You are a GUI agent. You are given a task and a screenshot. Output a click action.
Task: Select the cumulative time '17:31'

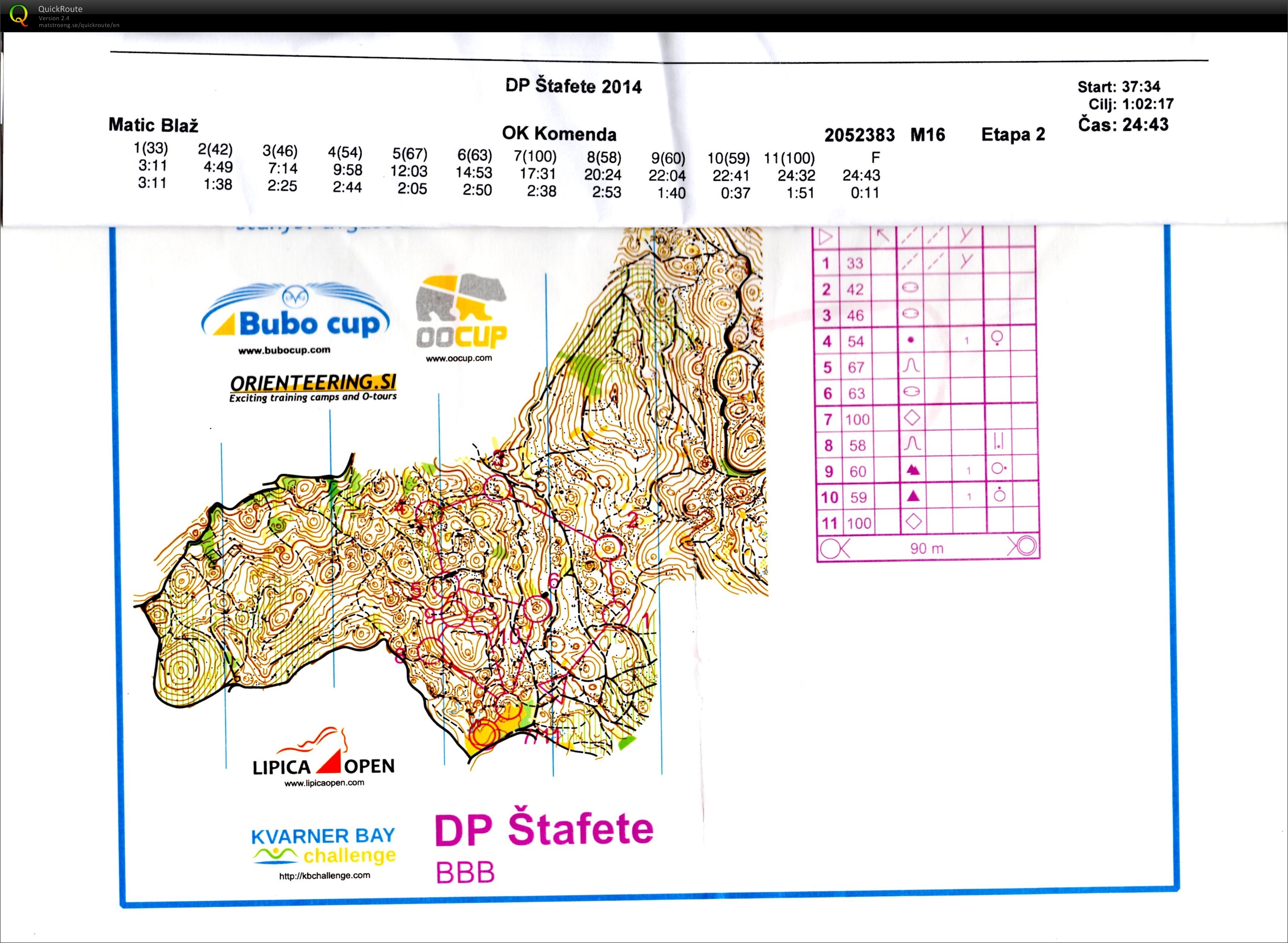click(538, 174)
